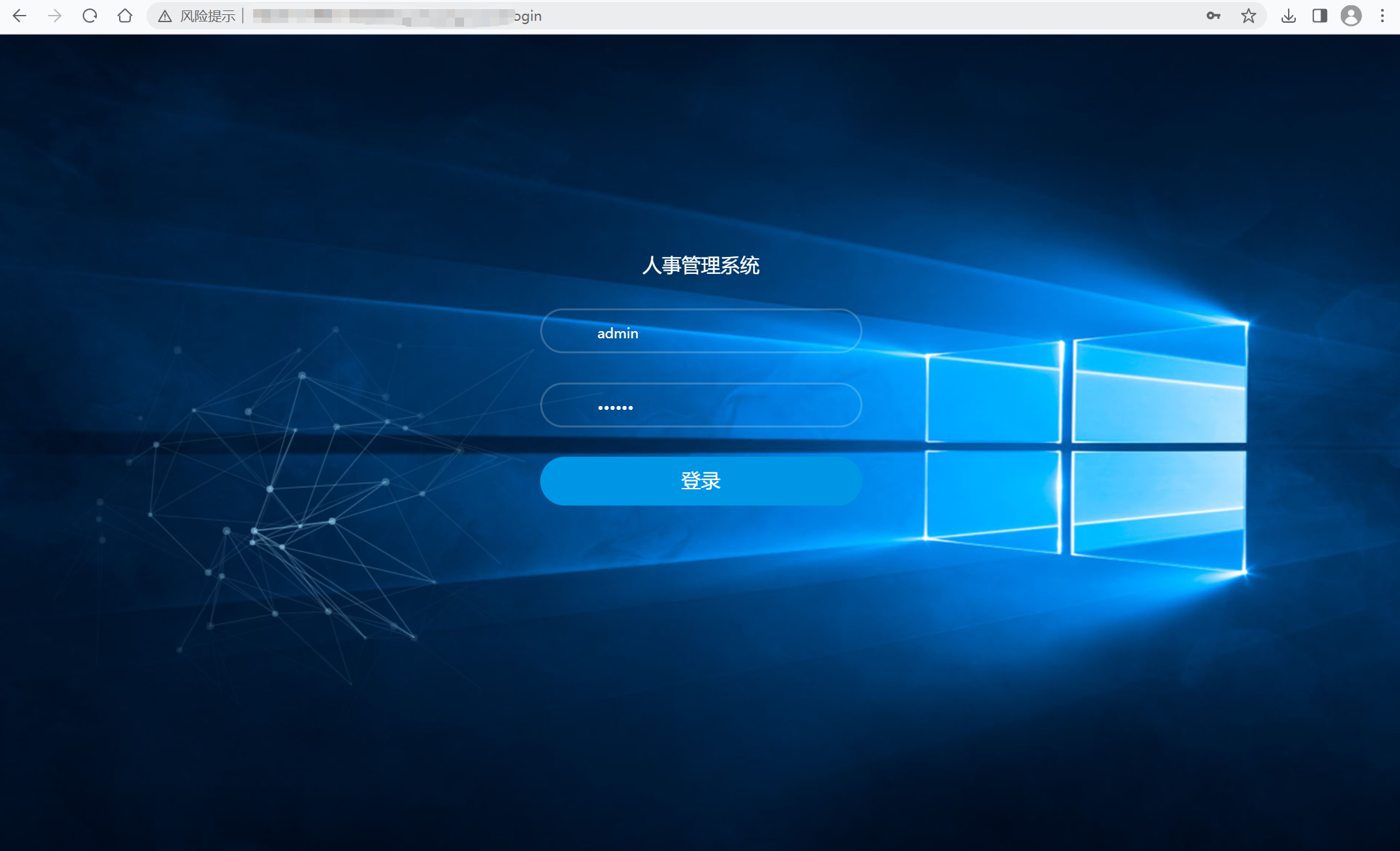Open the browser three-dot menu
Image resolution: width=1400 pixels, height=851 pixels.
(x=1382, y=16)
